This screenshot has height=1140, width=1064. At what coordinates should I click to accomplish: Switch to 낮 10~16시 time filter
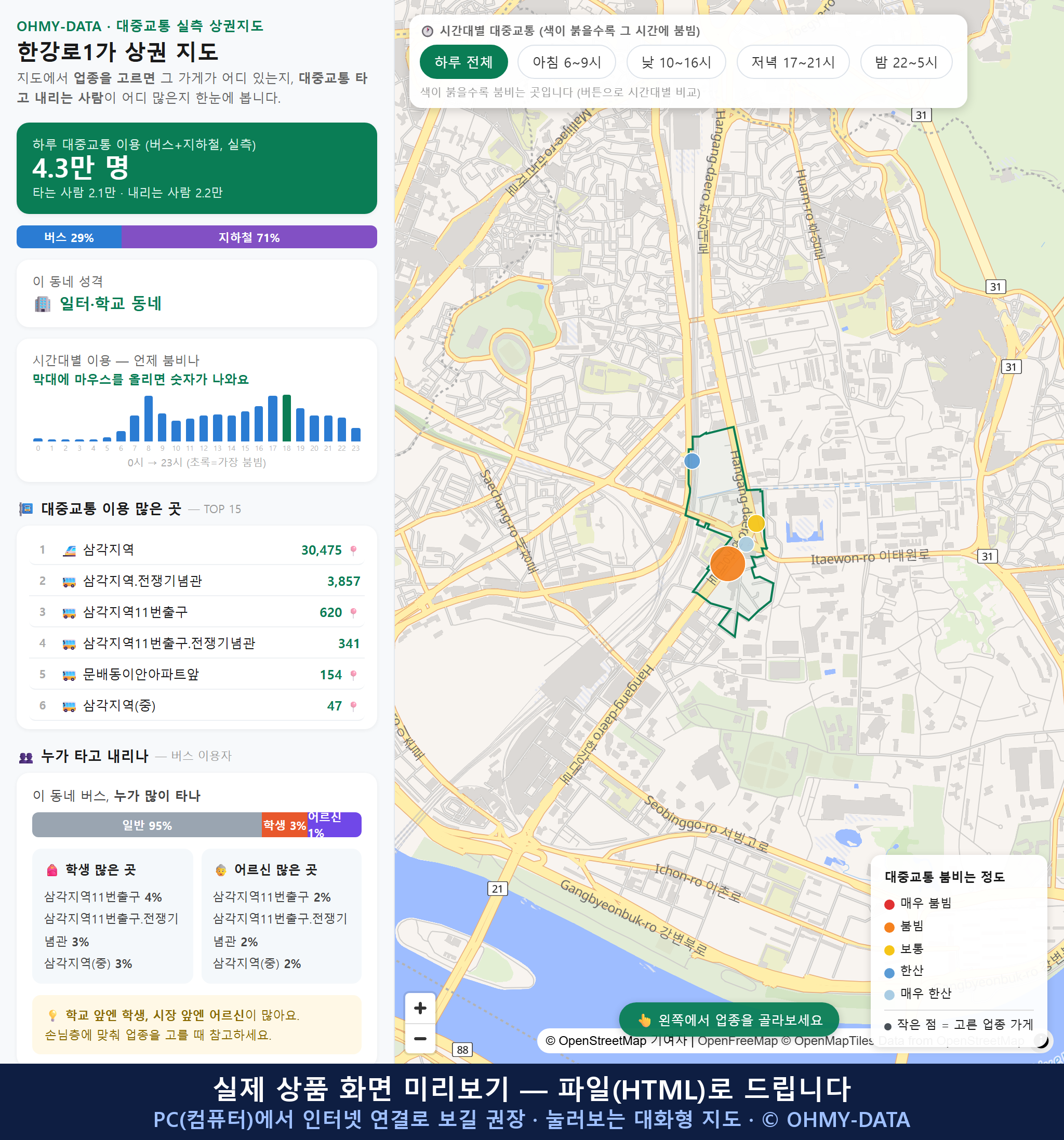click(676, 62)
